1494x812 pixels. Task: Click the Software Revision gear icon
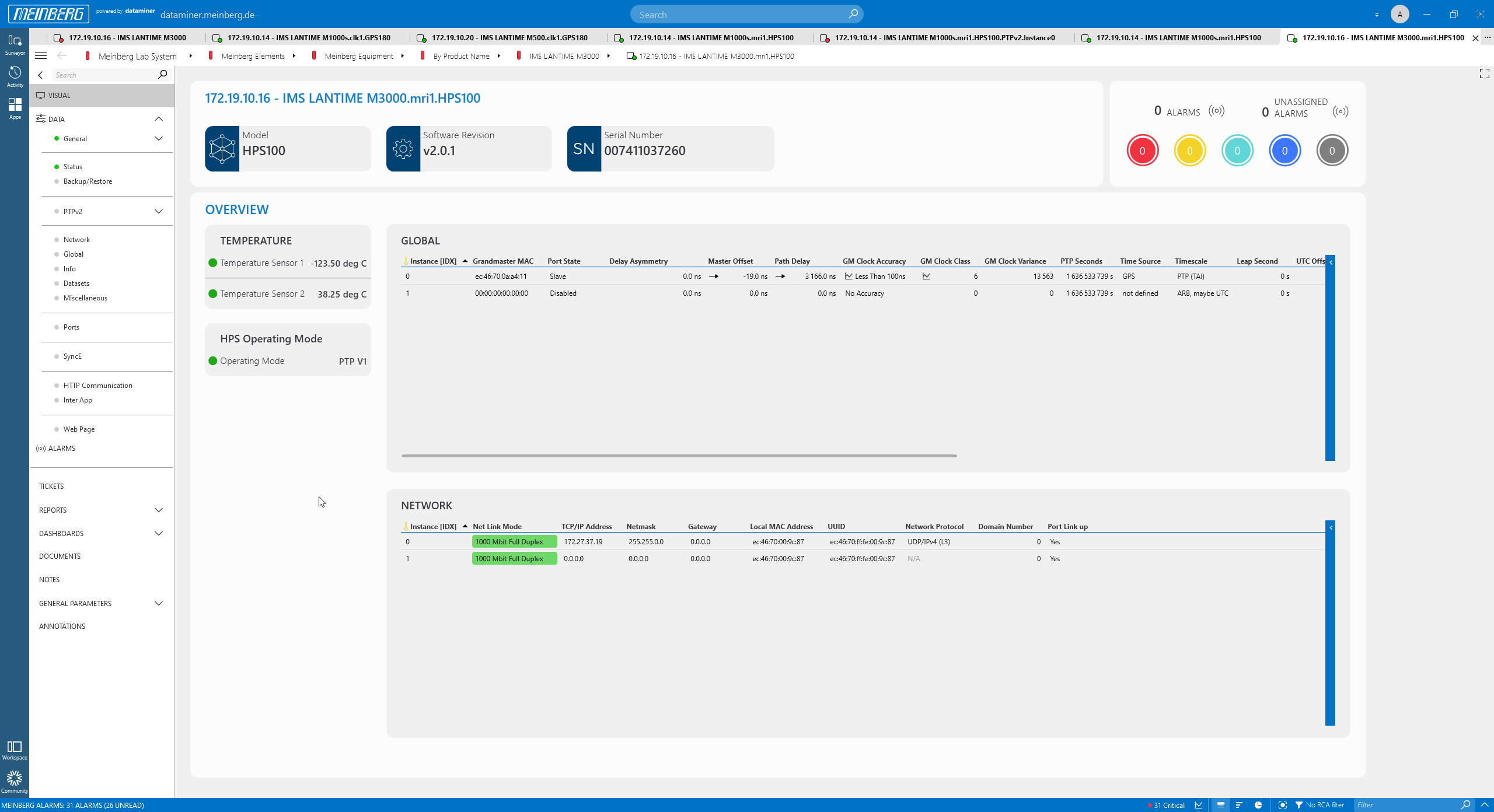tap(403, 149)
